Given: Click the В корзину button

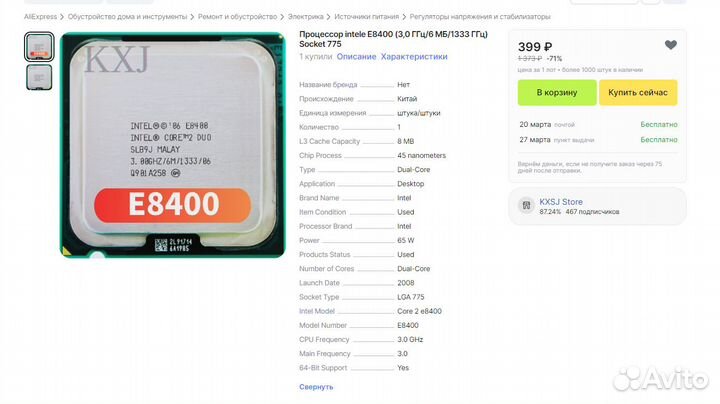Looking at the screenshot, I should [557, 92].
